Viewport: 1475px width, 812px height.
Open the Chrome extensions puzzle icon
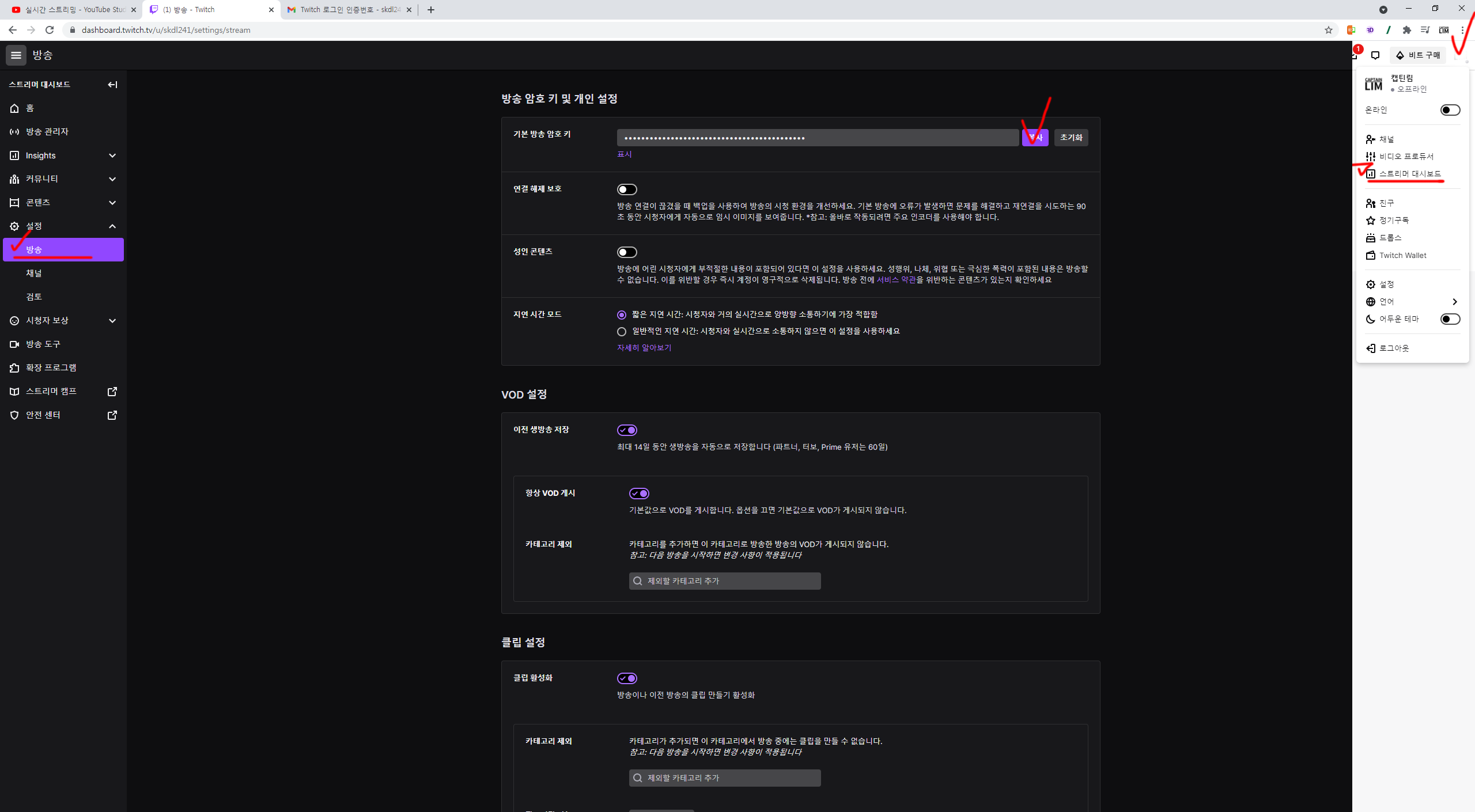(1406, 30)
